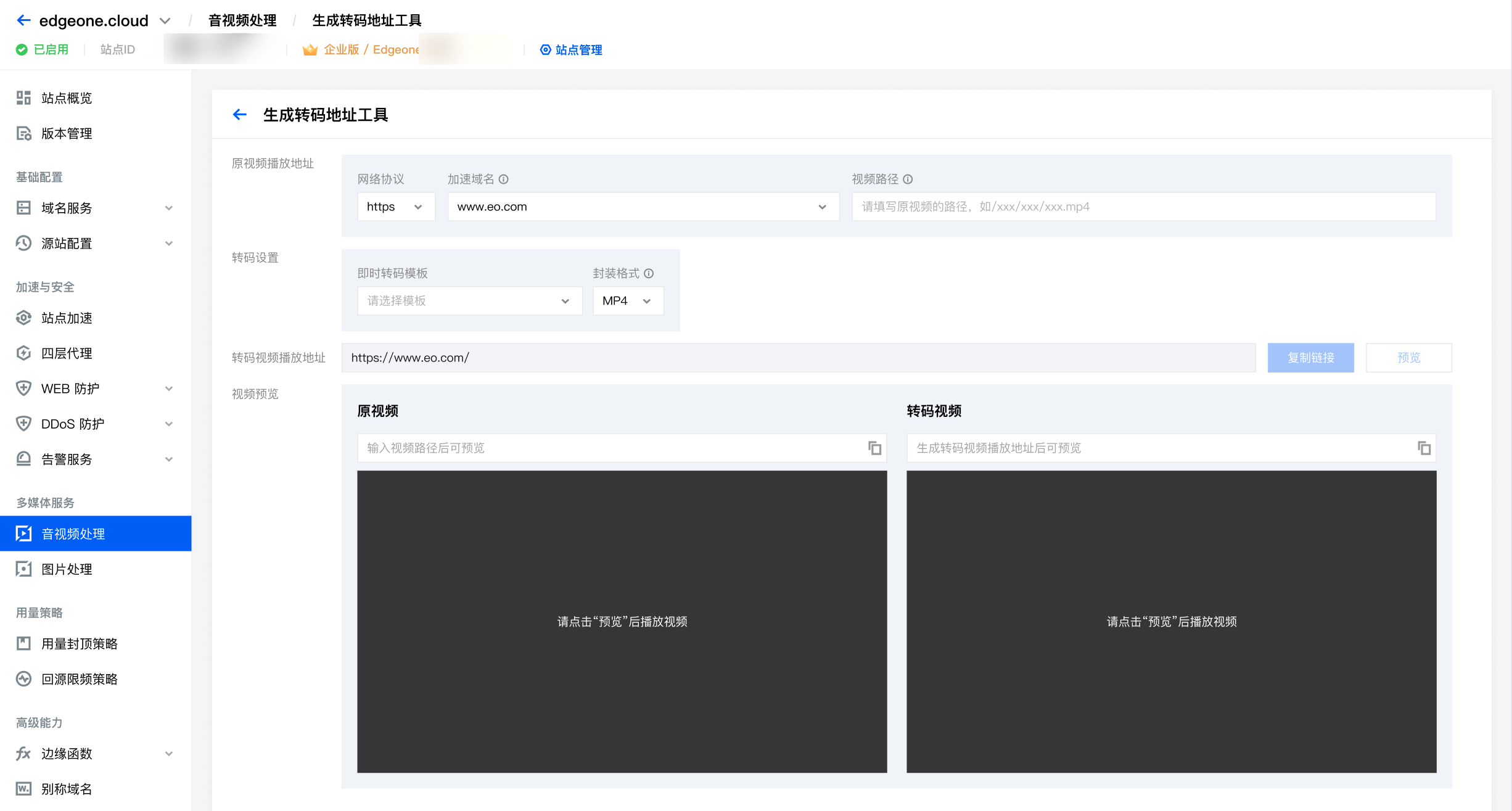This screenshot has height=811, width=1512.
Task: Open the 请选择模板 template dropdown
Action: coord(469,301)
